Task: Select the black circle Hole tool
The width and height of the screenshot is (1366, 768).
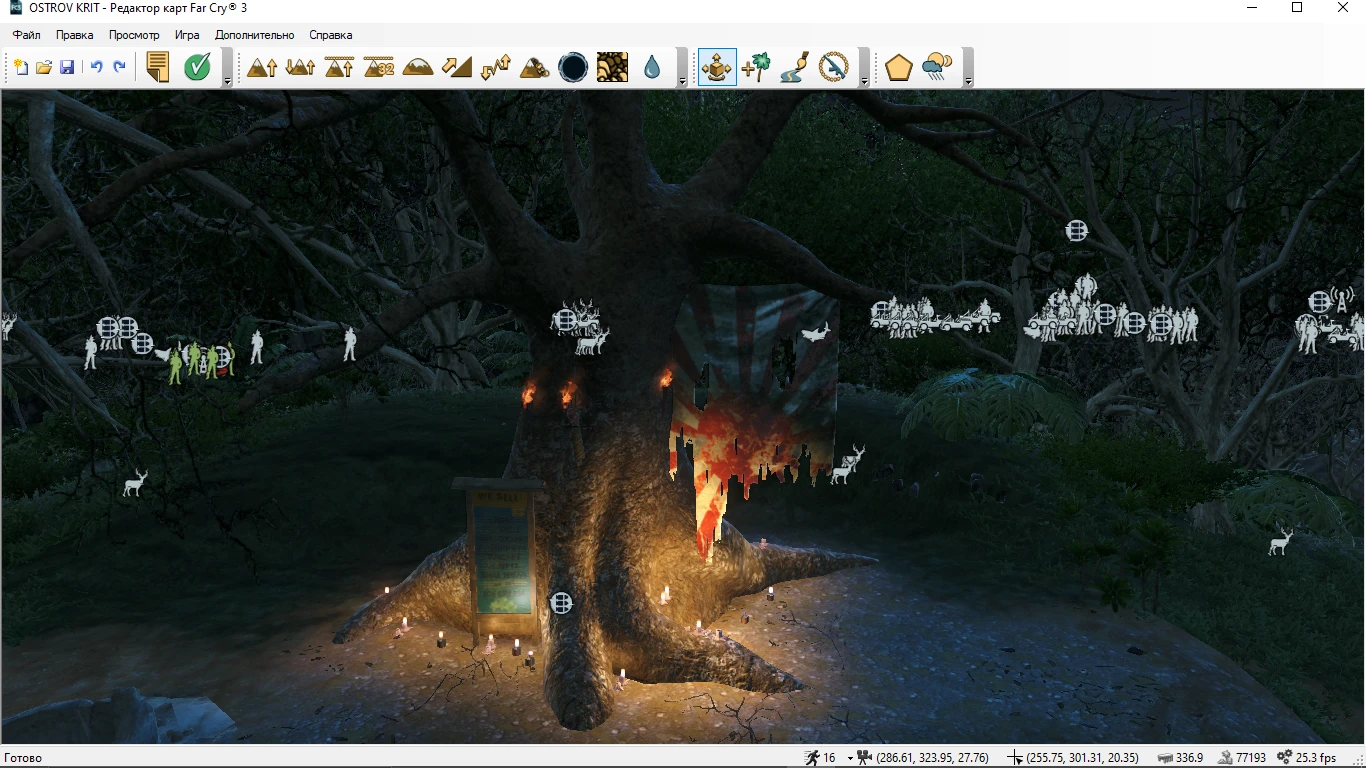Action: click(573, 67)
